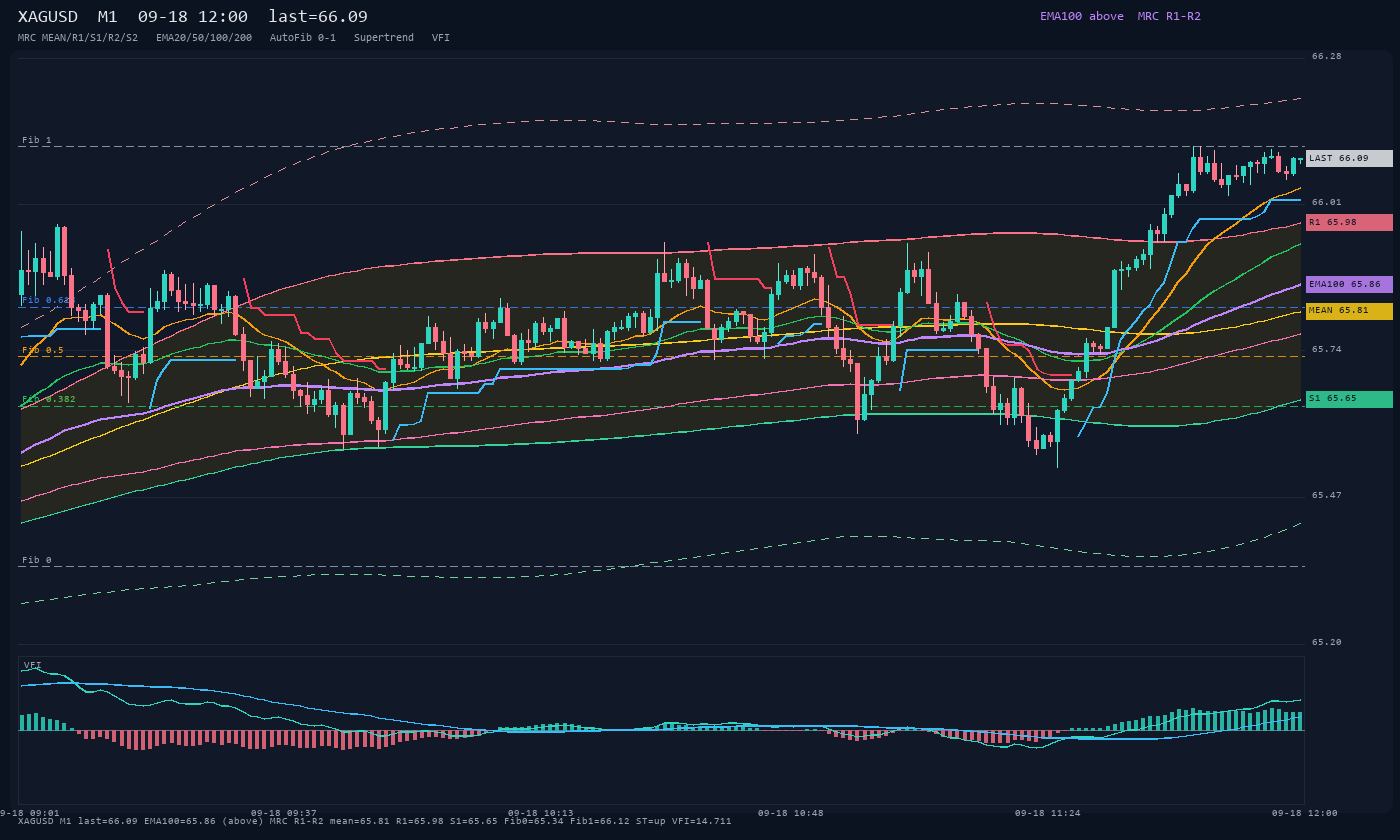Viewport: 1400px width, 840px height.
Task: Select the MRC MEAN/R1/S1/R2/S2 indicator label
Action: click(x=78, y=38)
